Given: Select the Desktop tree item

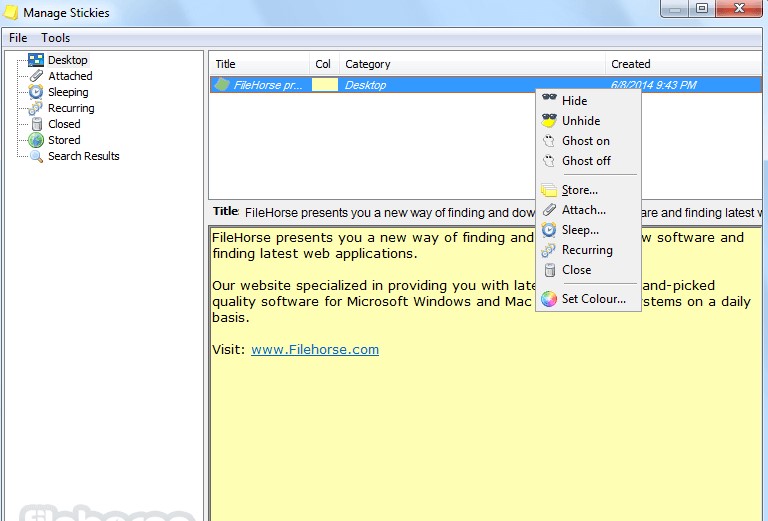Looking at the screenshot, I should point(68,60).
